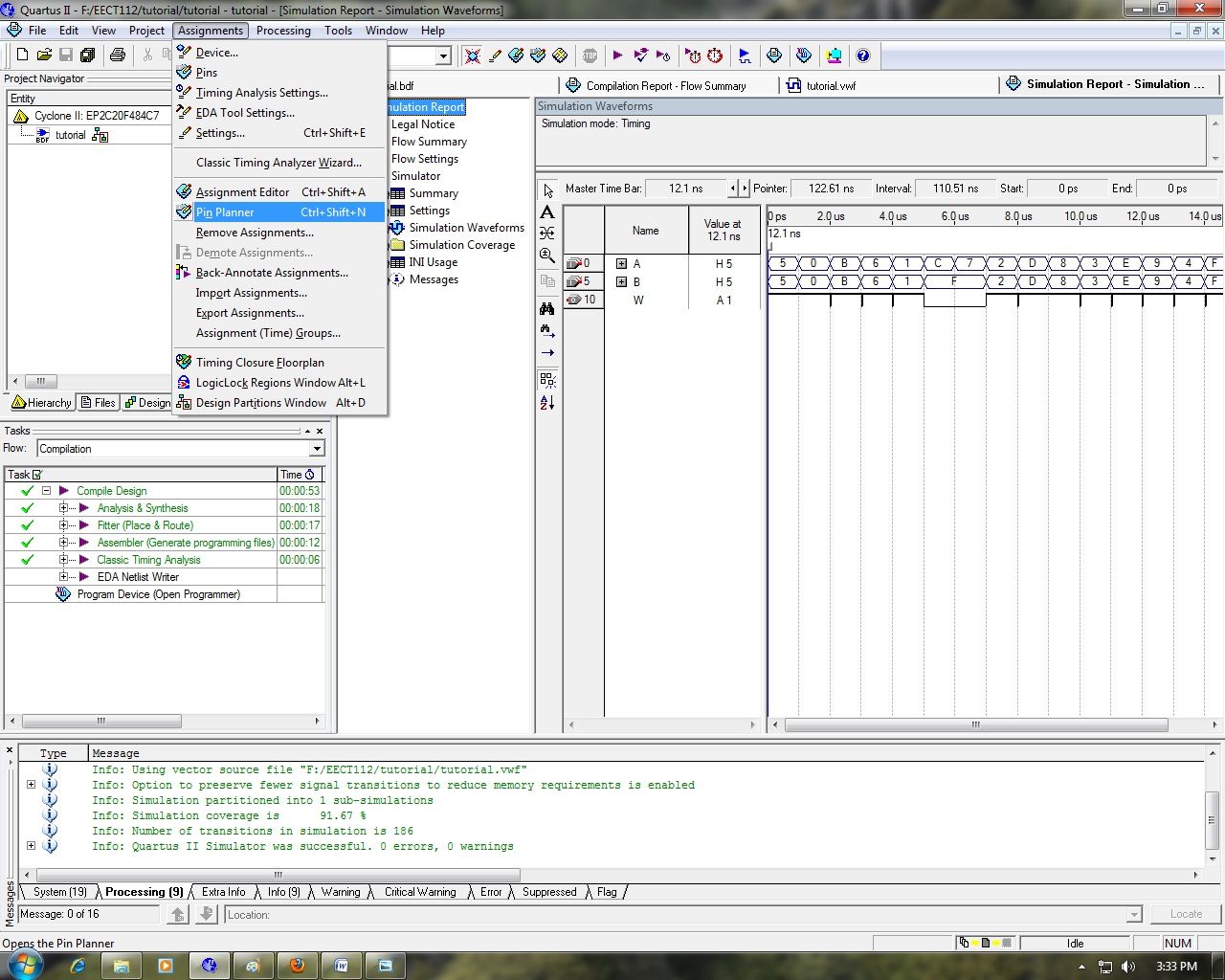Open Help using the question mark toolbar icon

pos(864,56)
